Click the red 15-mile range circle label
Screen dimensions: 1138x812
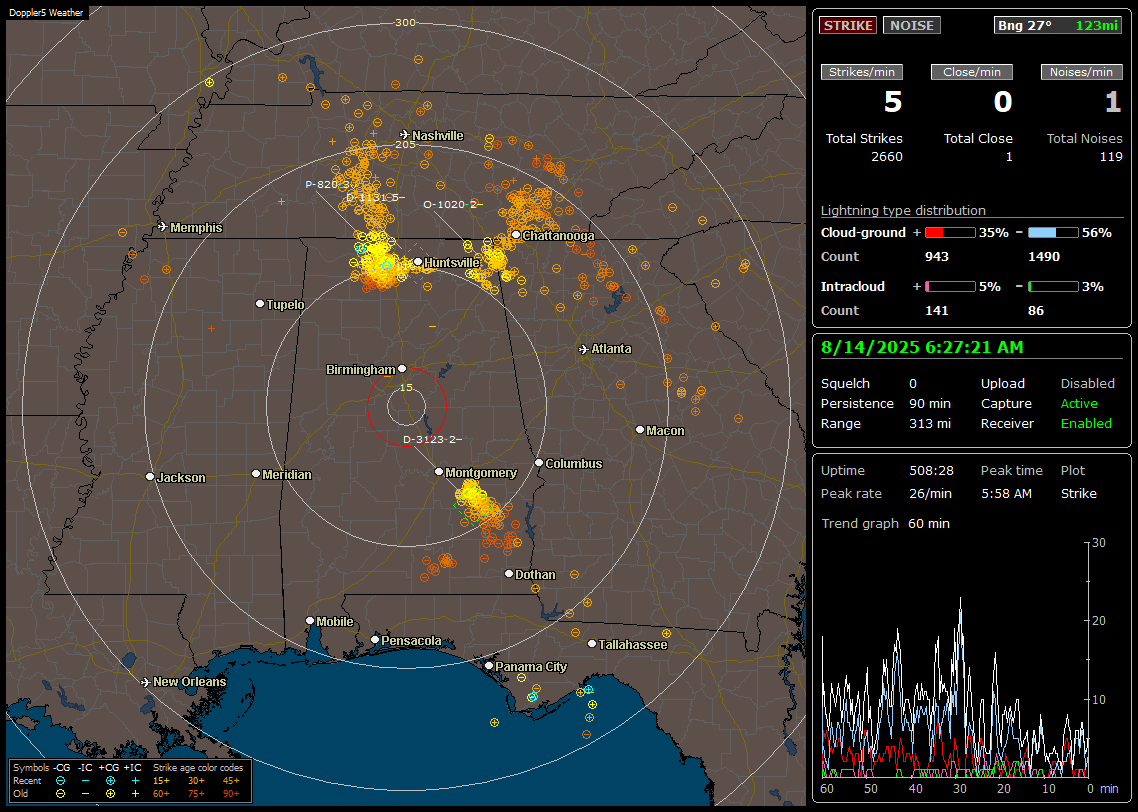406,387
